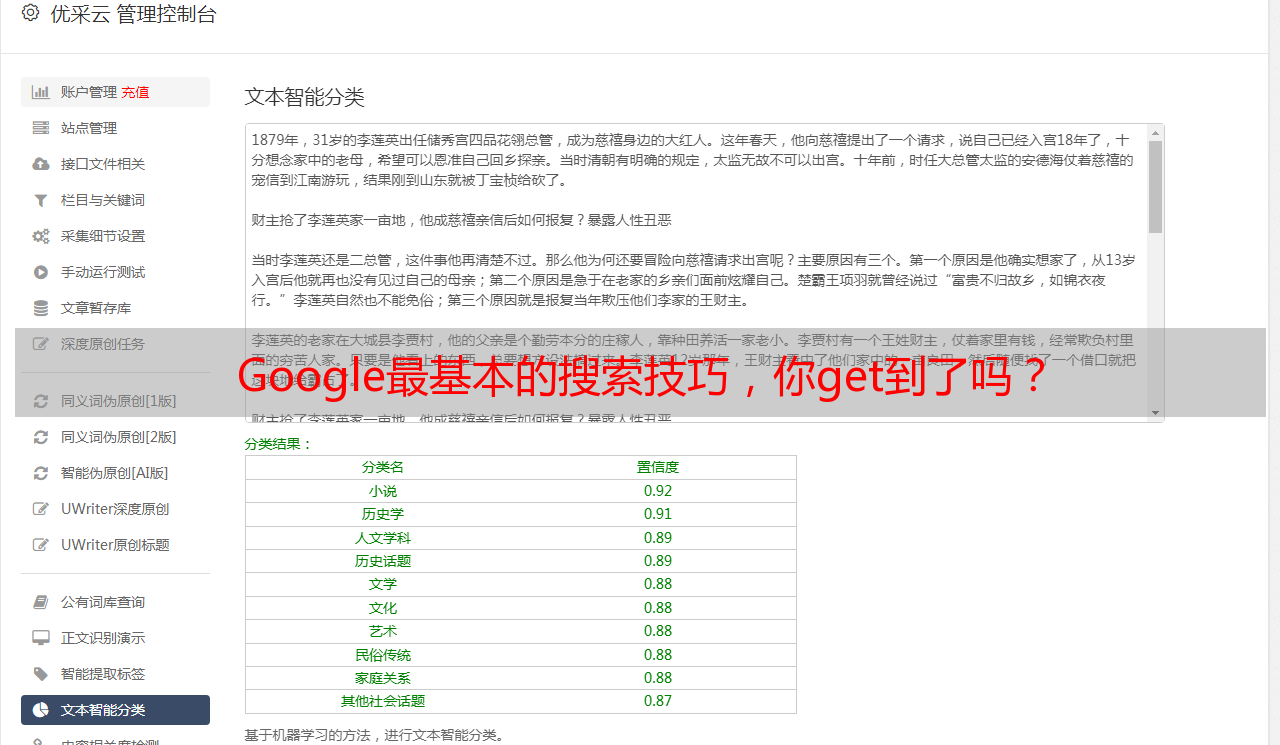1280x745 pixels.
Task: Open UWriter深度原创
Action: [x=115, y=509]
